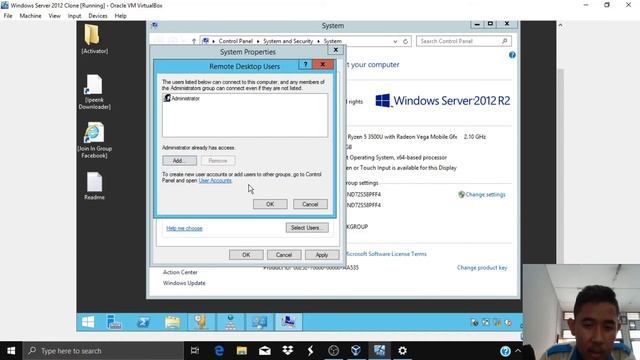
Task: Click the running VM icon on host taskbar
Action: click(x=379, y=351)
